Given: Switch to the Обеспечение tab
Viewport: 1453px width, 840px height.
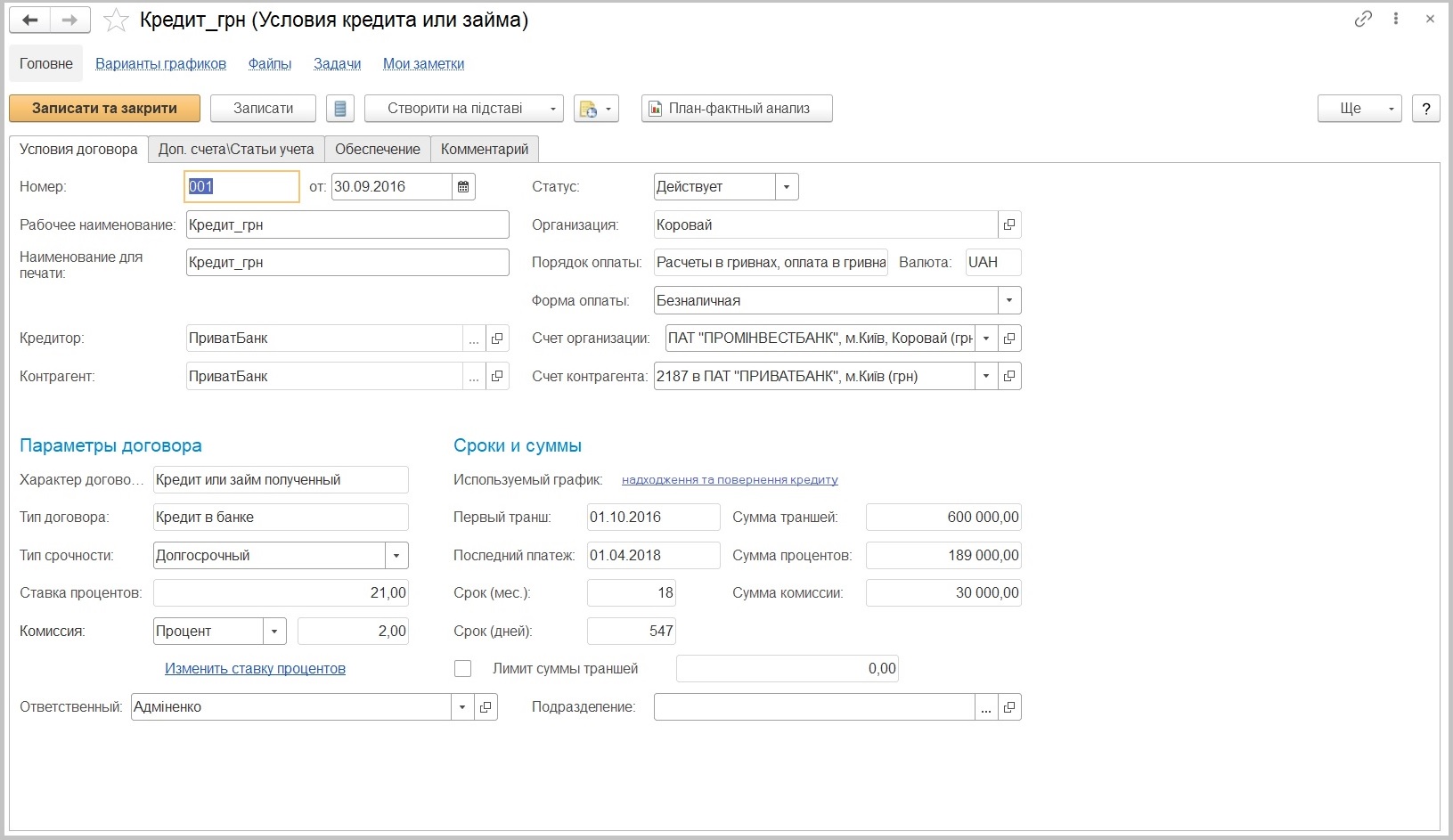Looking at the screenshot, I should pos(378,150).
